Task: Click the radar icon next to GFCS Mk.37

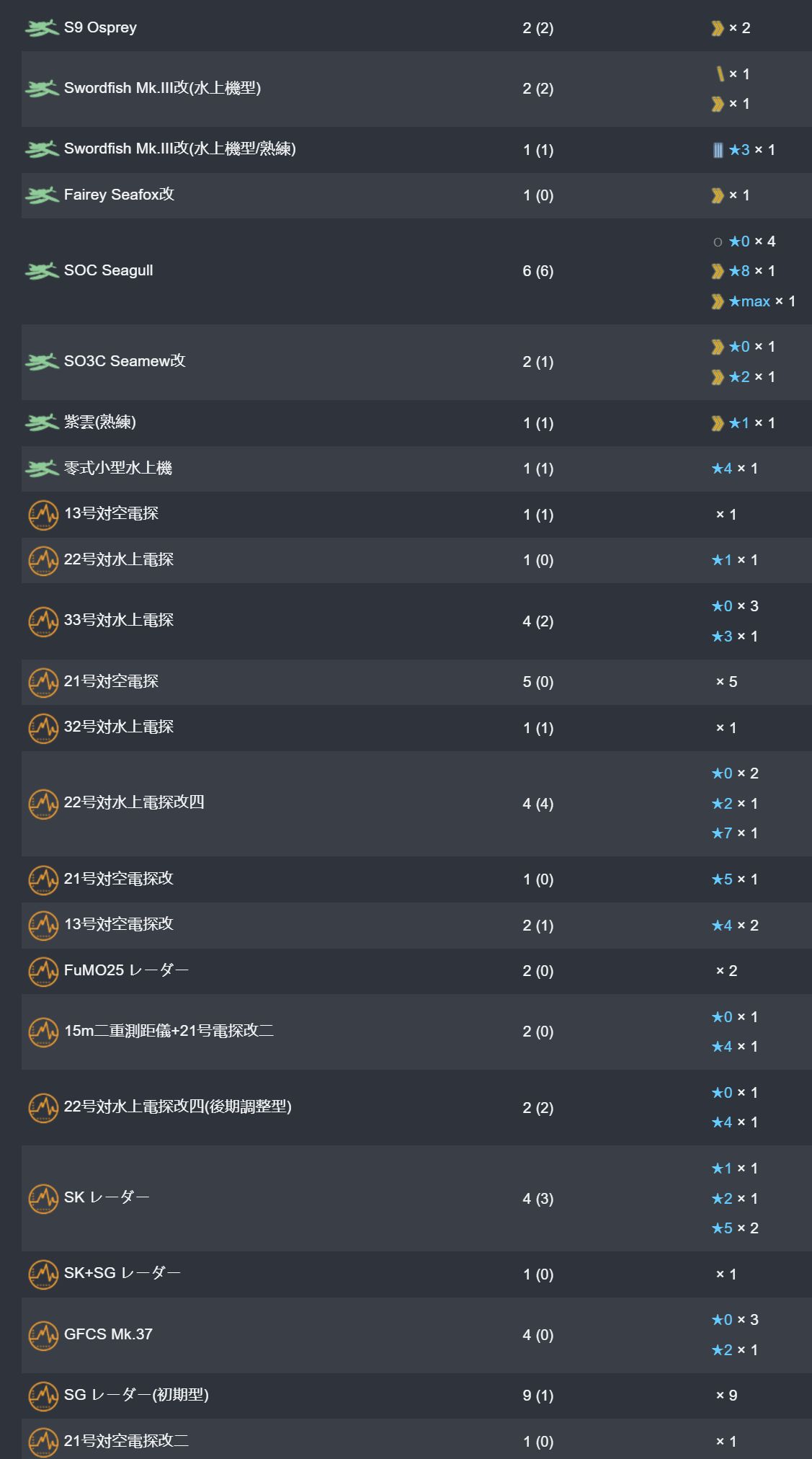Action: point(43,1335)
